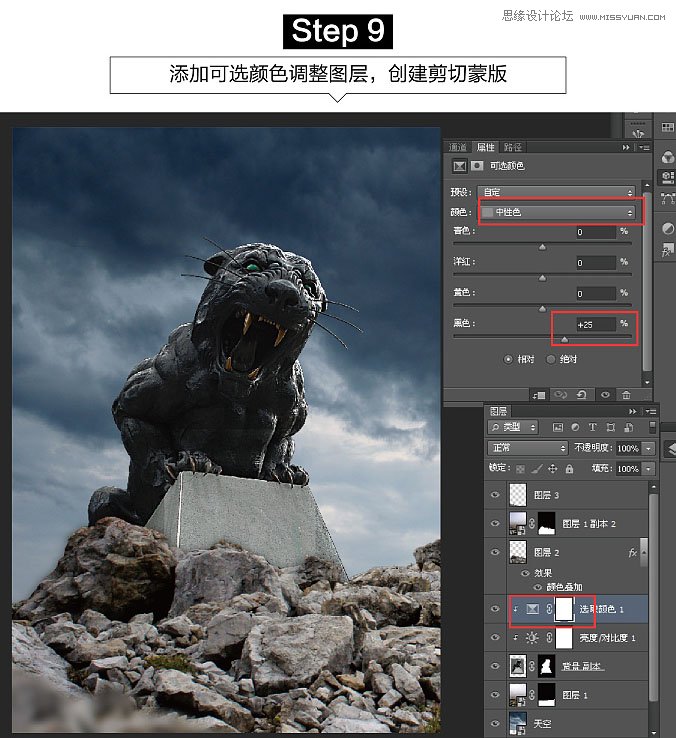Open the 颜色 dropdown showing 中性色

coord(558,212)
